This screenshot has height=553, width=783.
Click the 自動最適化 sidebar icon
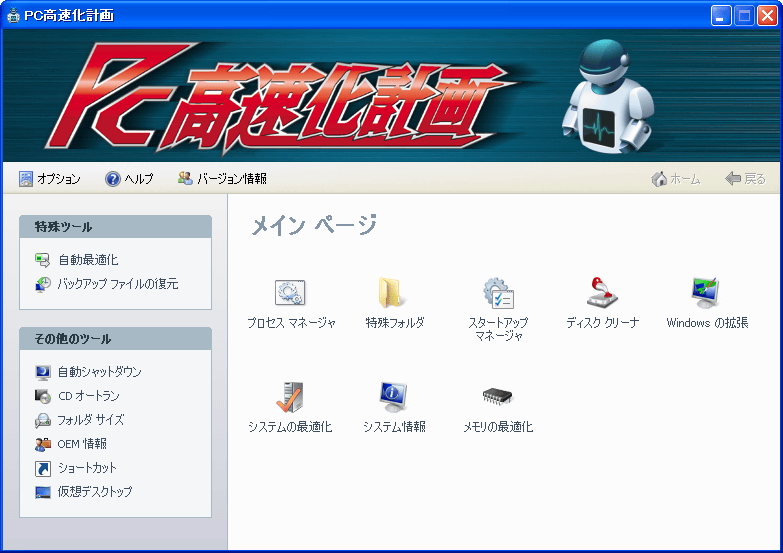(x=42, y=260)
